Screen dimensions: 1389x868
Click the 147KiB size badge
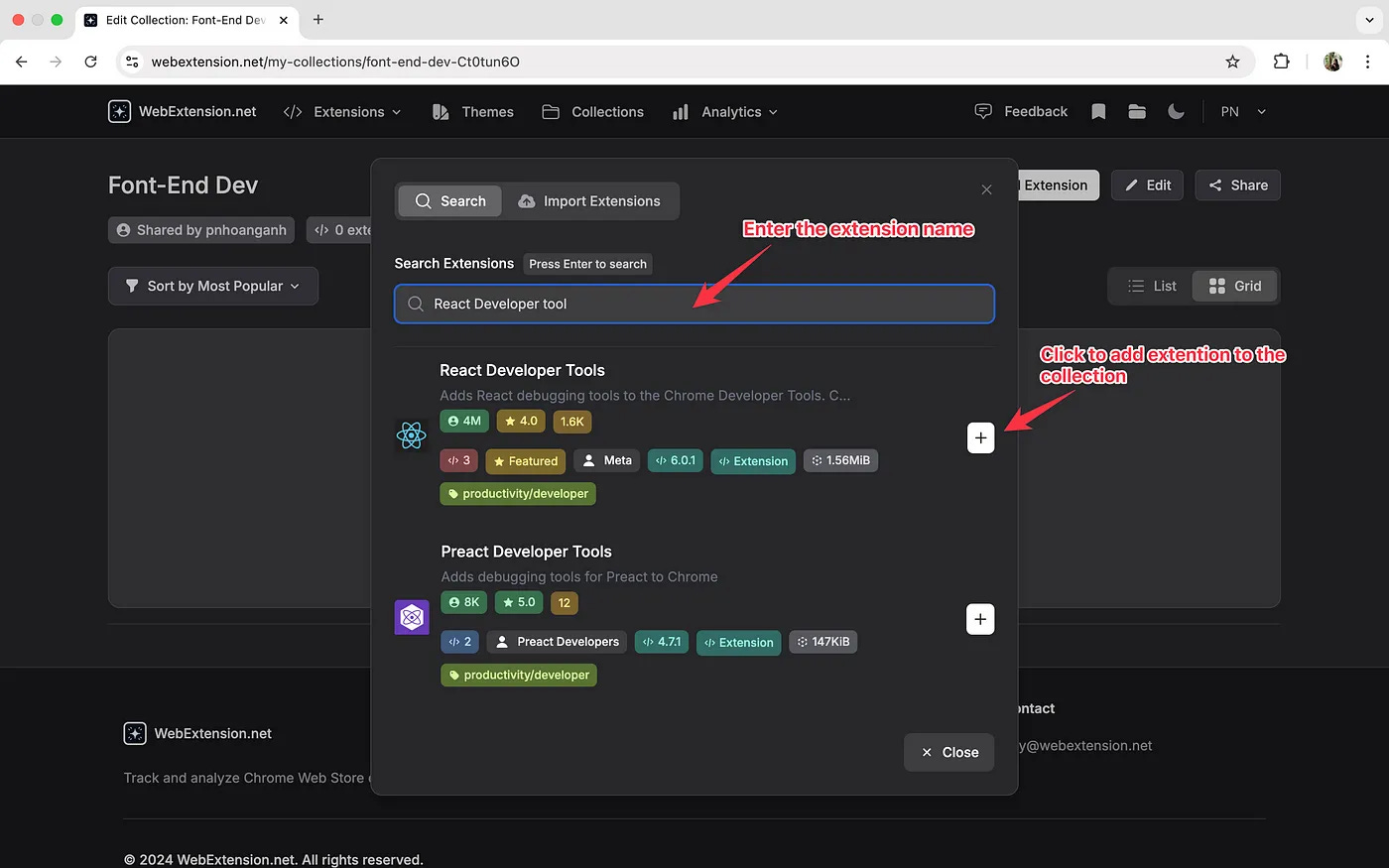pos(823,642)
